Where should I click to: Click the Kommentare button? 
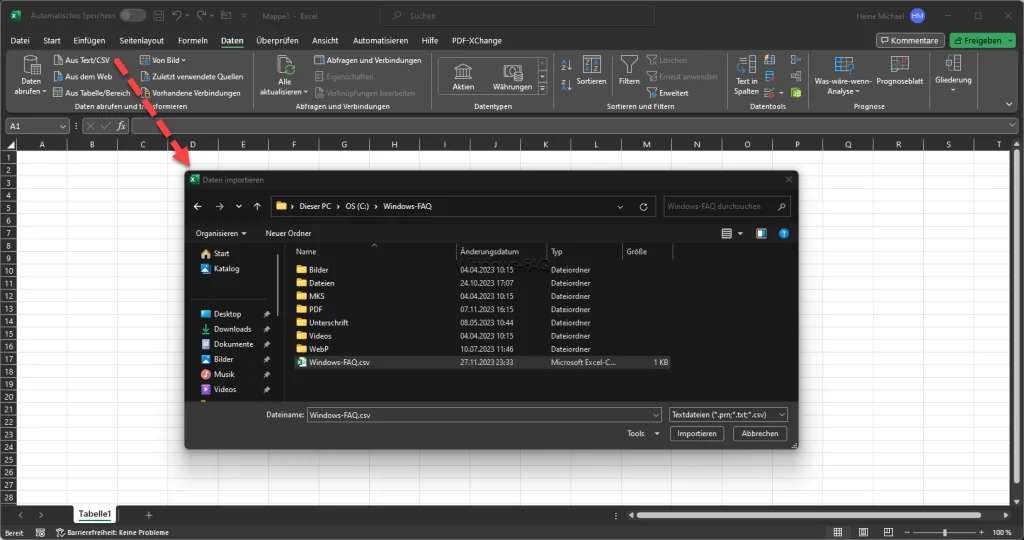tap(910, 40)
